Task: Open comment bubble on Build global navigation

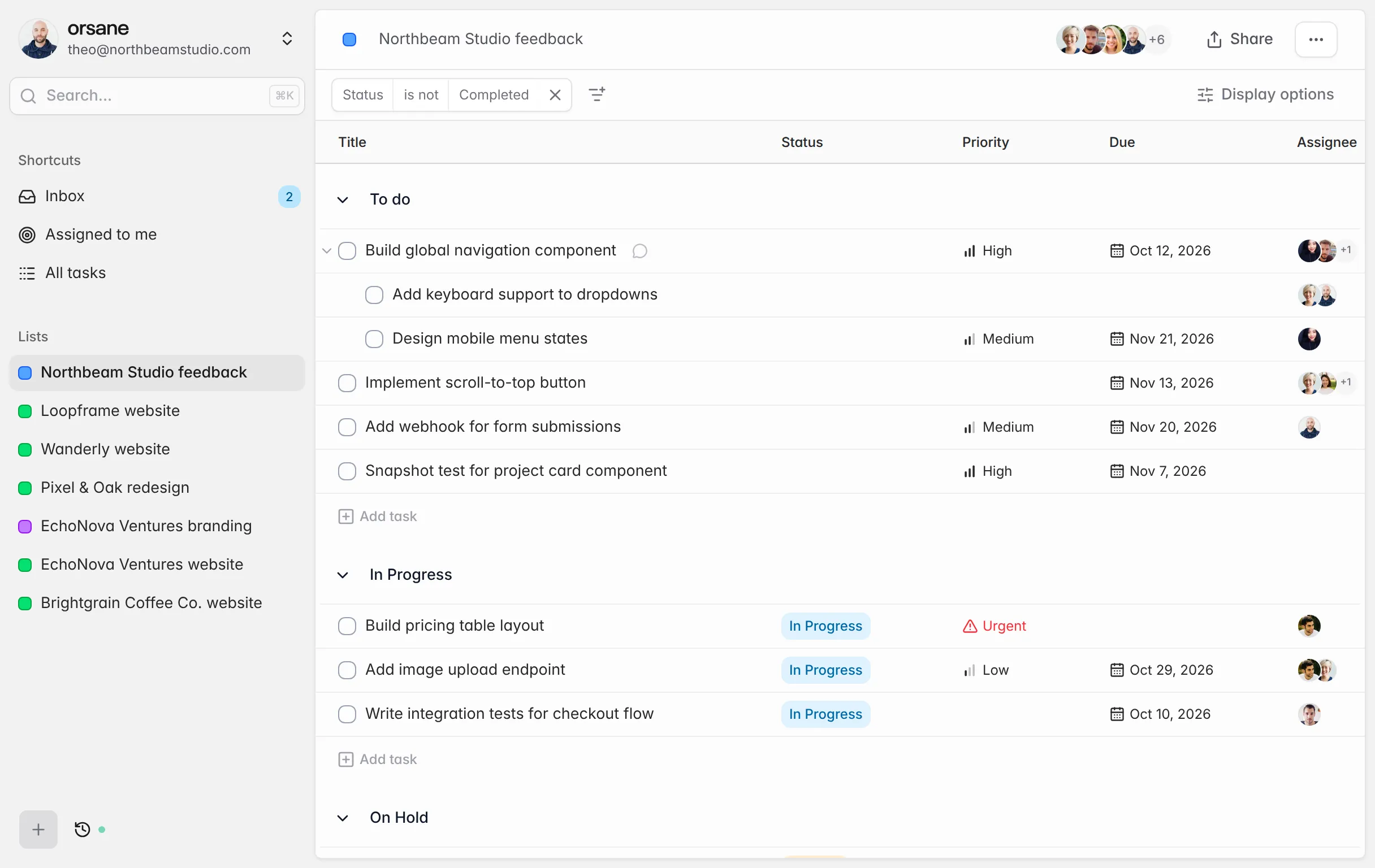Action: coord(639,251)
